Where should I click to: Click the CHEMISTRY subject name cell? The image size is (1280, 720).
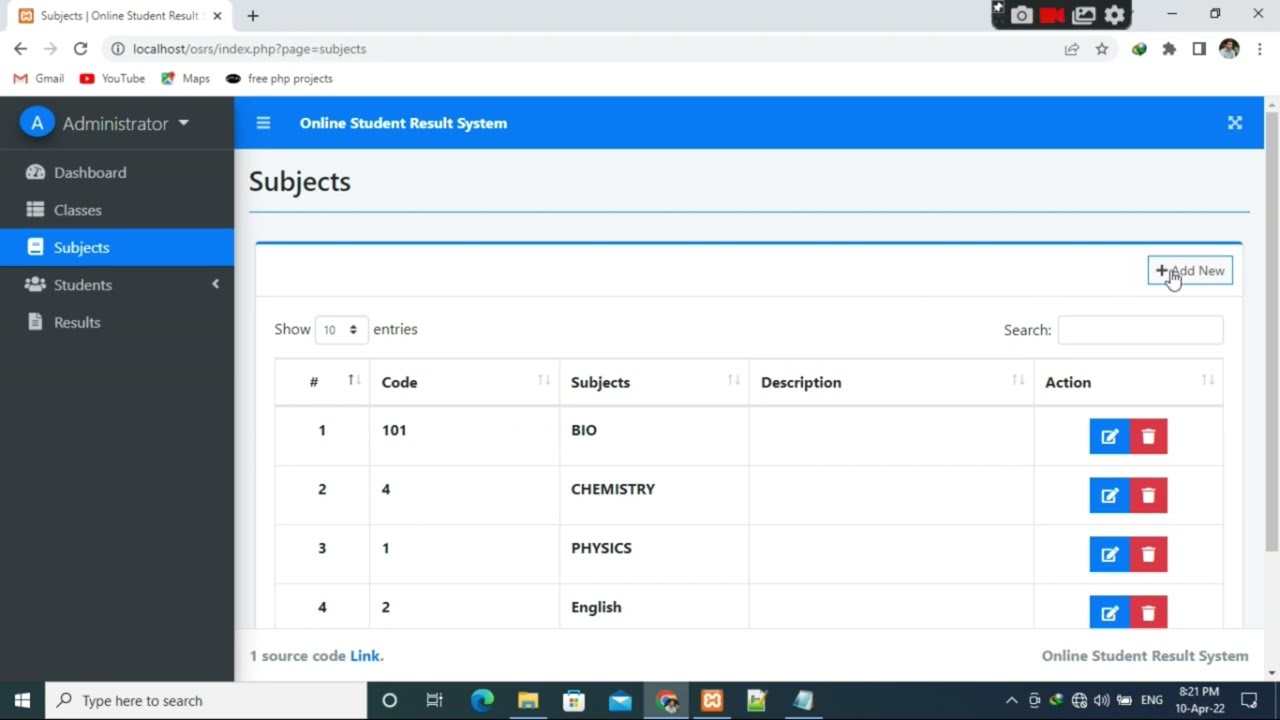655,495
